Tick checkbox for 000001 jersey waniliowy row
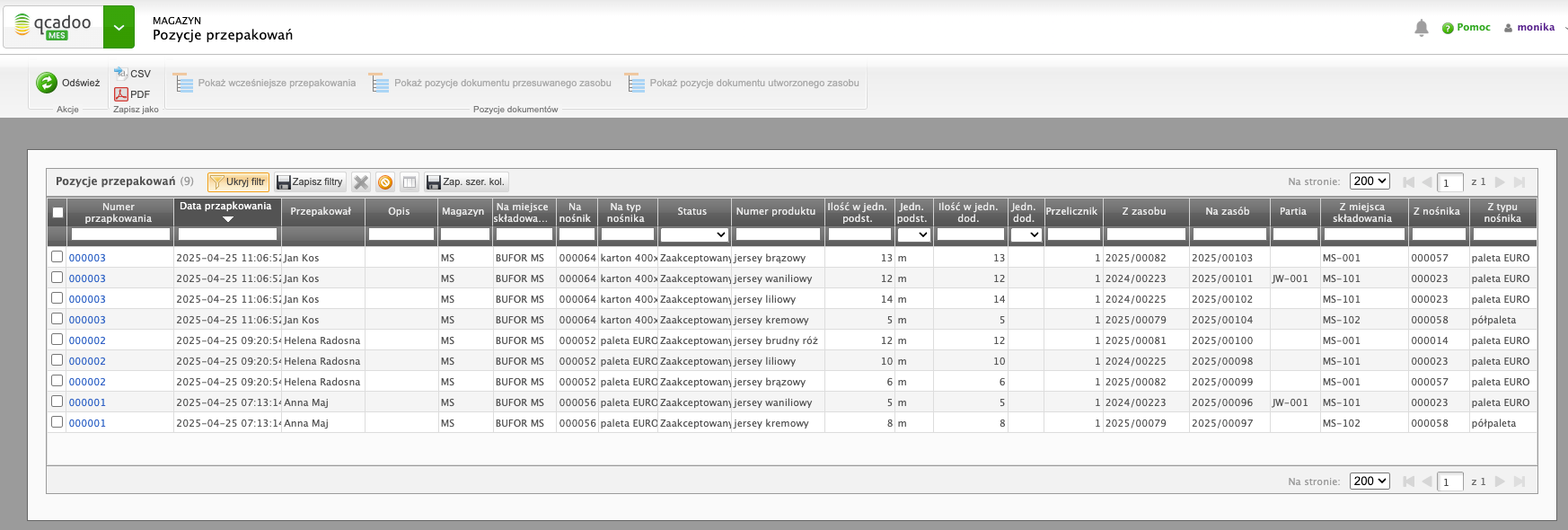This screenshot has height=530, width=1568. (57, 402)
